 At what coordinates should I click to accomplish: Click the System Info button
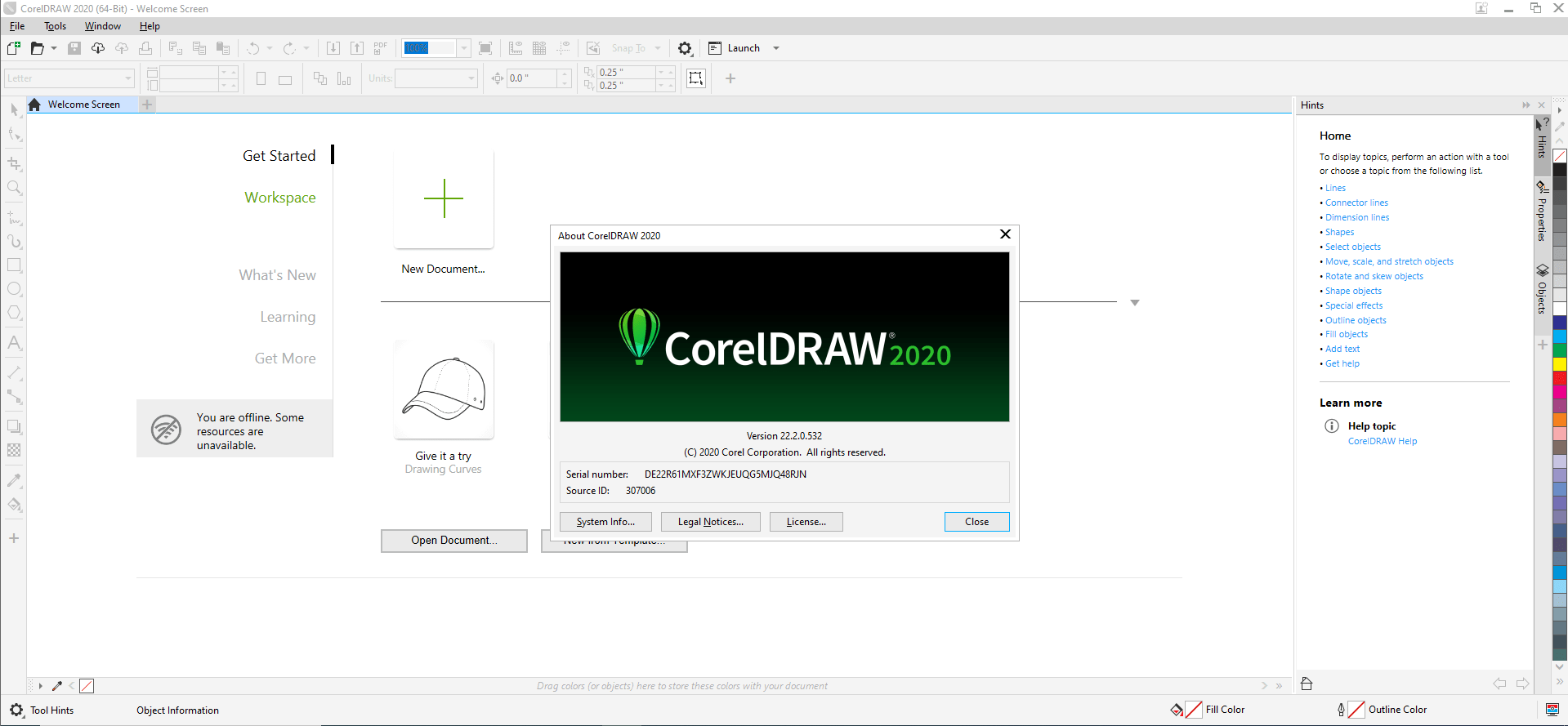[x=605, y=522]
